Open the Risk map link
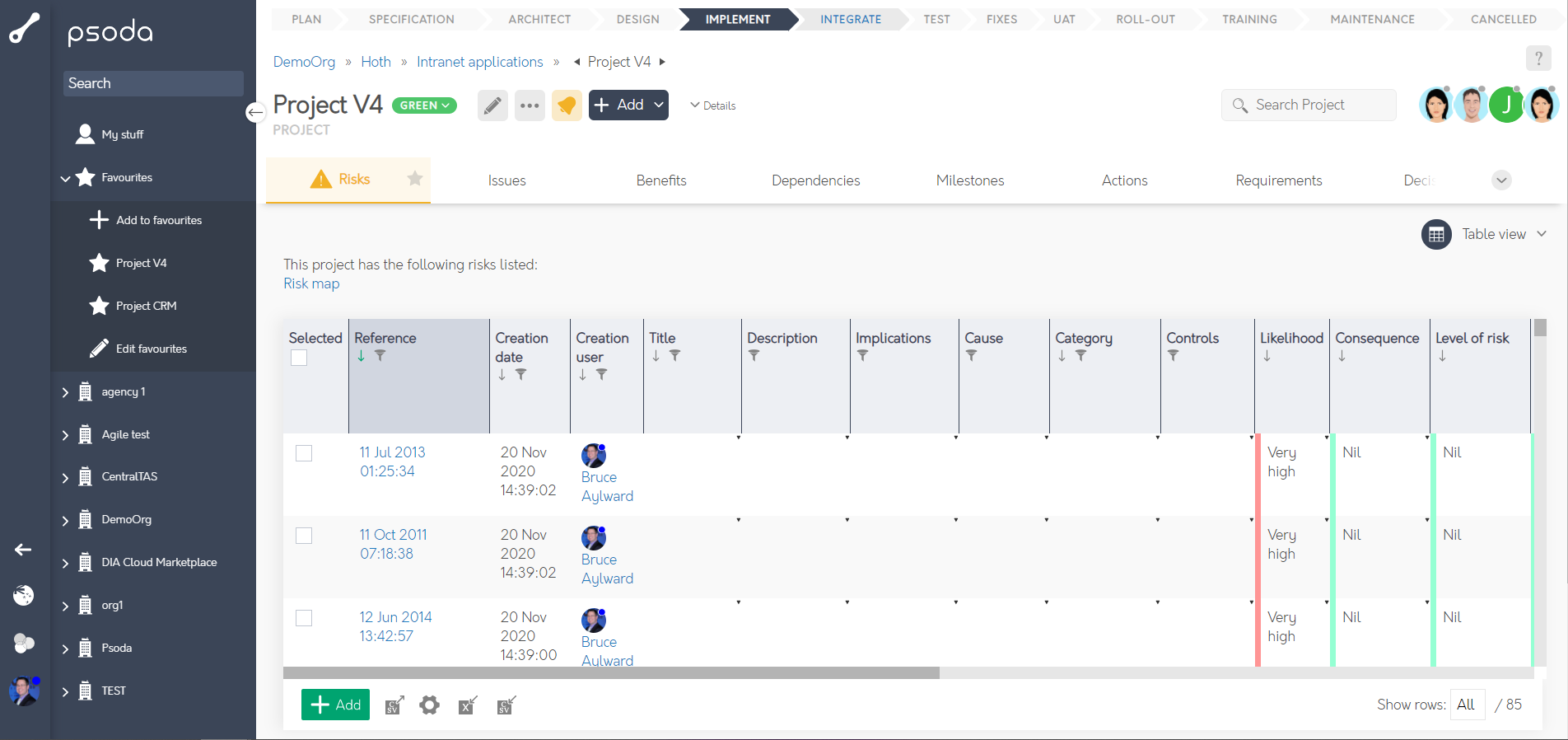 pyautogui.click(x=311, y=283)
